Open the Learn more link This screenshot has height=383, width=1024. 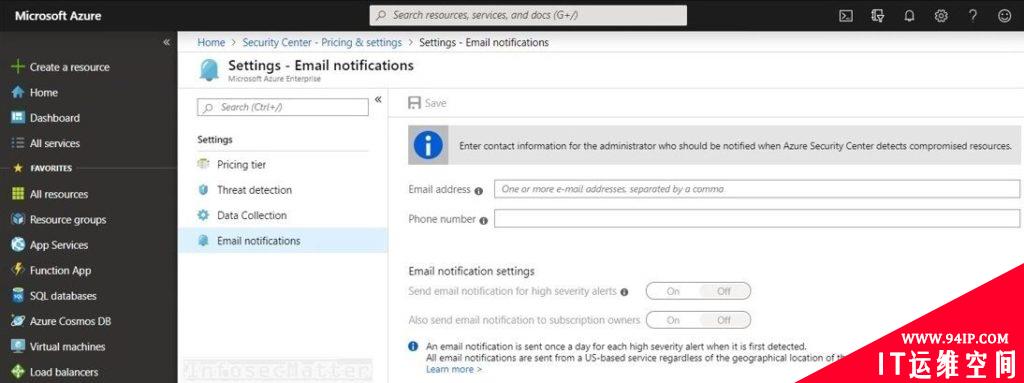pos(453,369)
